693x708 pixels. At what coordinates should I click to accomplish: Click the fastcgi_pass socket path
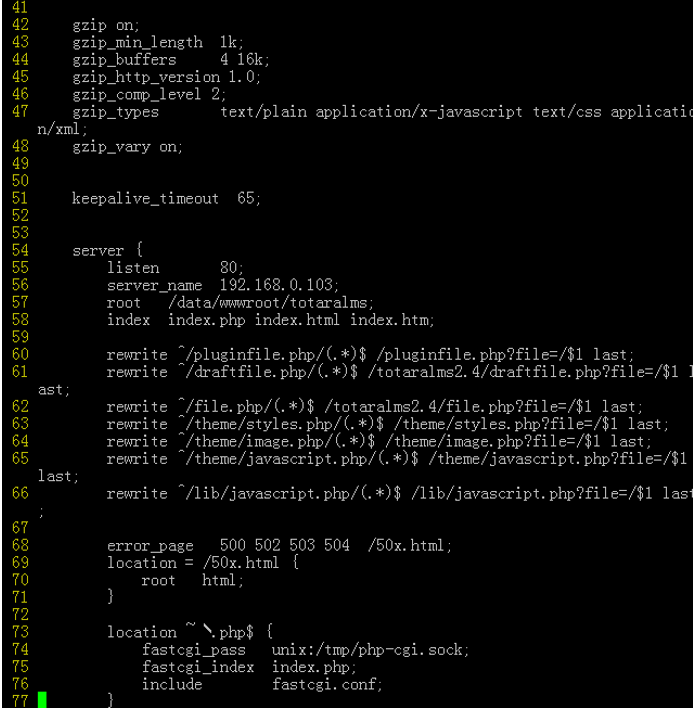pos(370,650)
